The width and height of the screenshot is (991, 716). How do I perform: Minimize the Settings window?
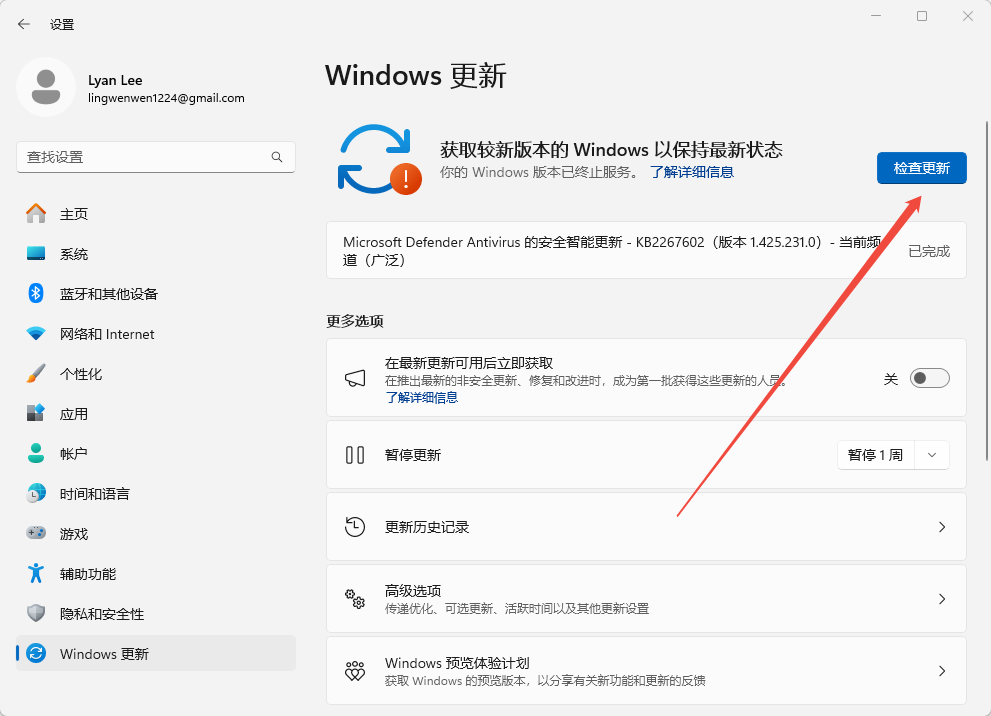[876, 16]
